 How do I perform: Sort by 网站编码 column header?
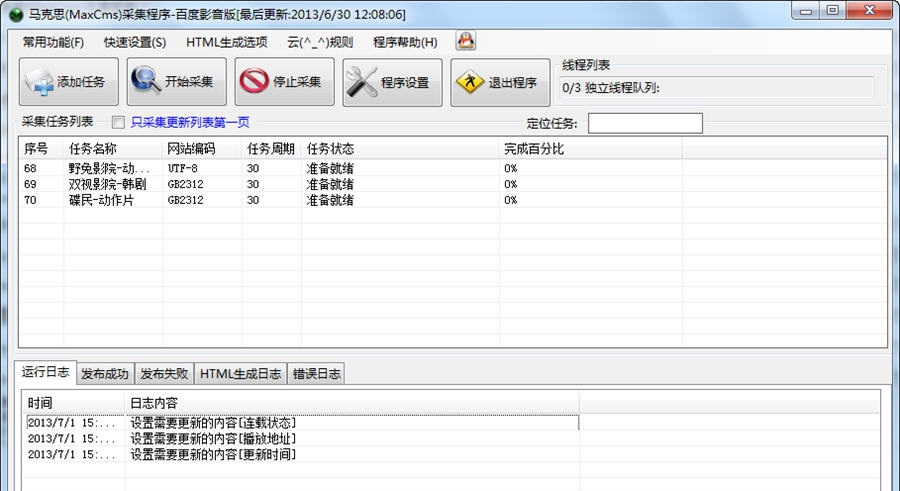click(x=203, y=149)
